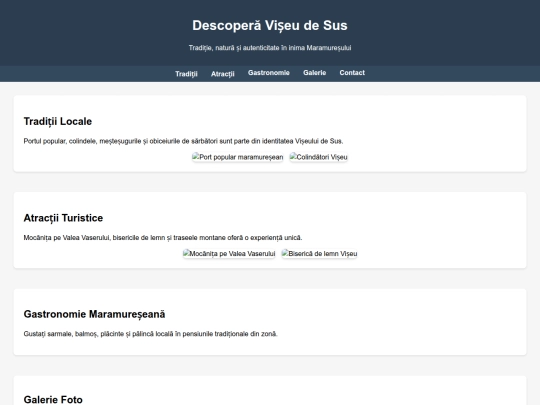Open the Contact navigation link
The height and width of the screenshot is (405, 540).
coord(352,73)
